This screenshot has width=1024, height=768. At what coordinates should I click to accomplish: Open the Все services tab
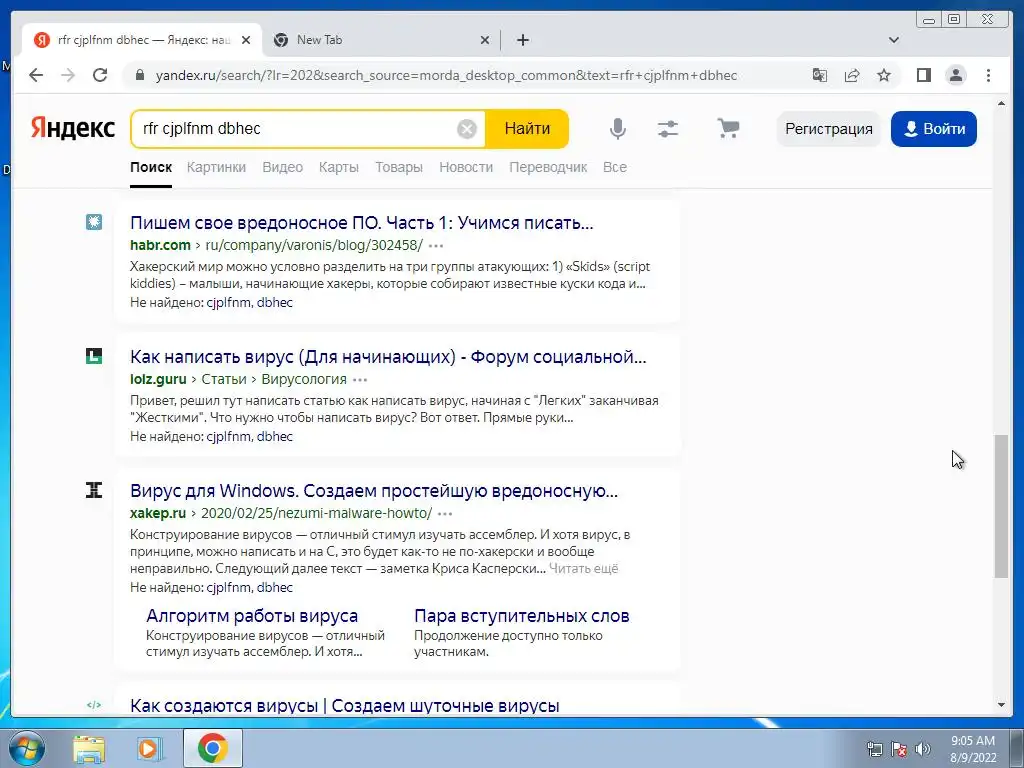(x=615, y=167)
